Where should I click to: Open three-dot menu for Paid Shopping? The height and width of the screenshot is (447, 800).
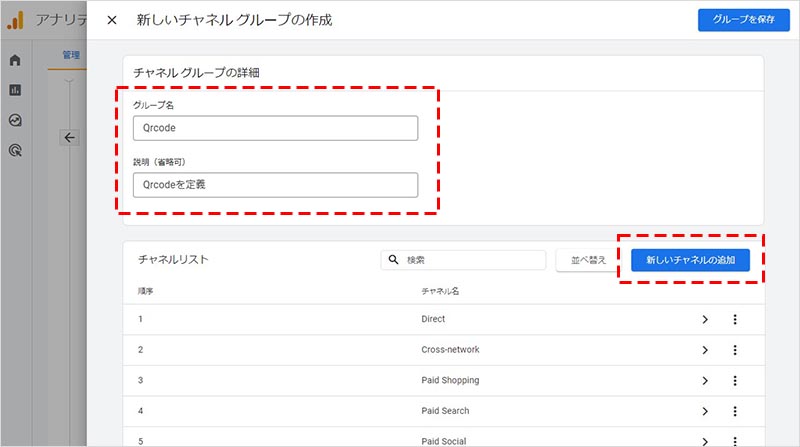click(x=735, y=381)
